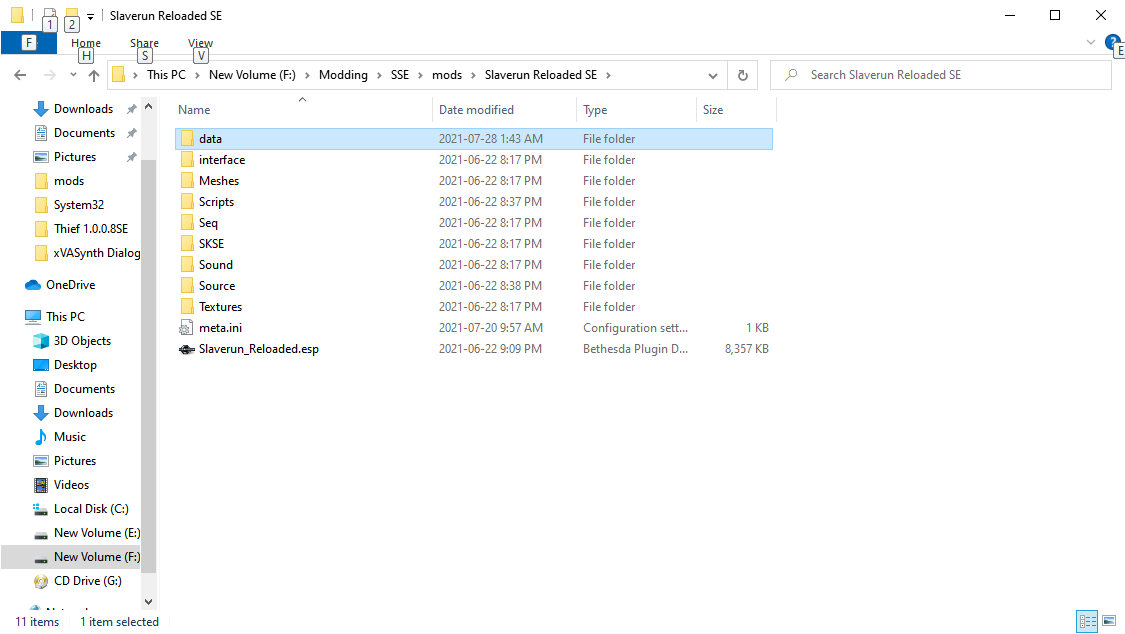Select the Slaverun_Reloaded.esp plugin icon
Screen dimensions: 1125x634
(x=187, y=349)
